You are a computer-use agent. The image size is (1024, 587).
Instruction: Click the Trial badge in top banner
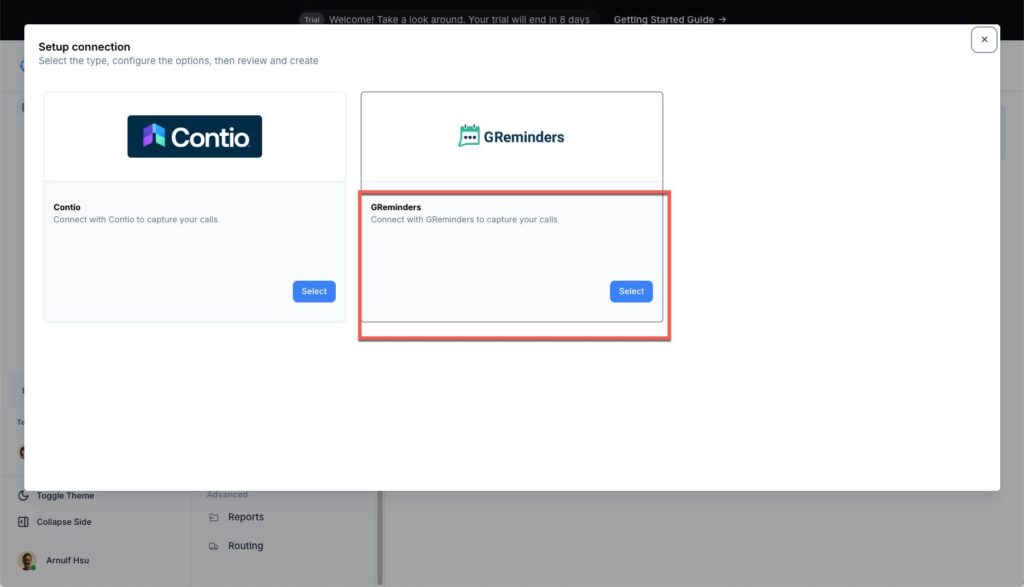[311, 19]
